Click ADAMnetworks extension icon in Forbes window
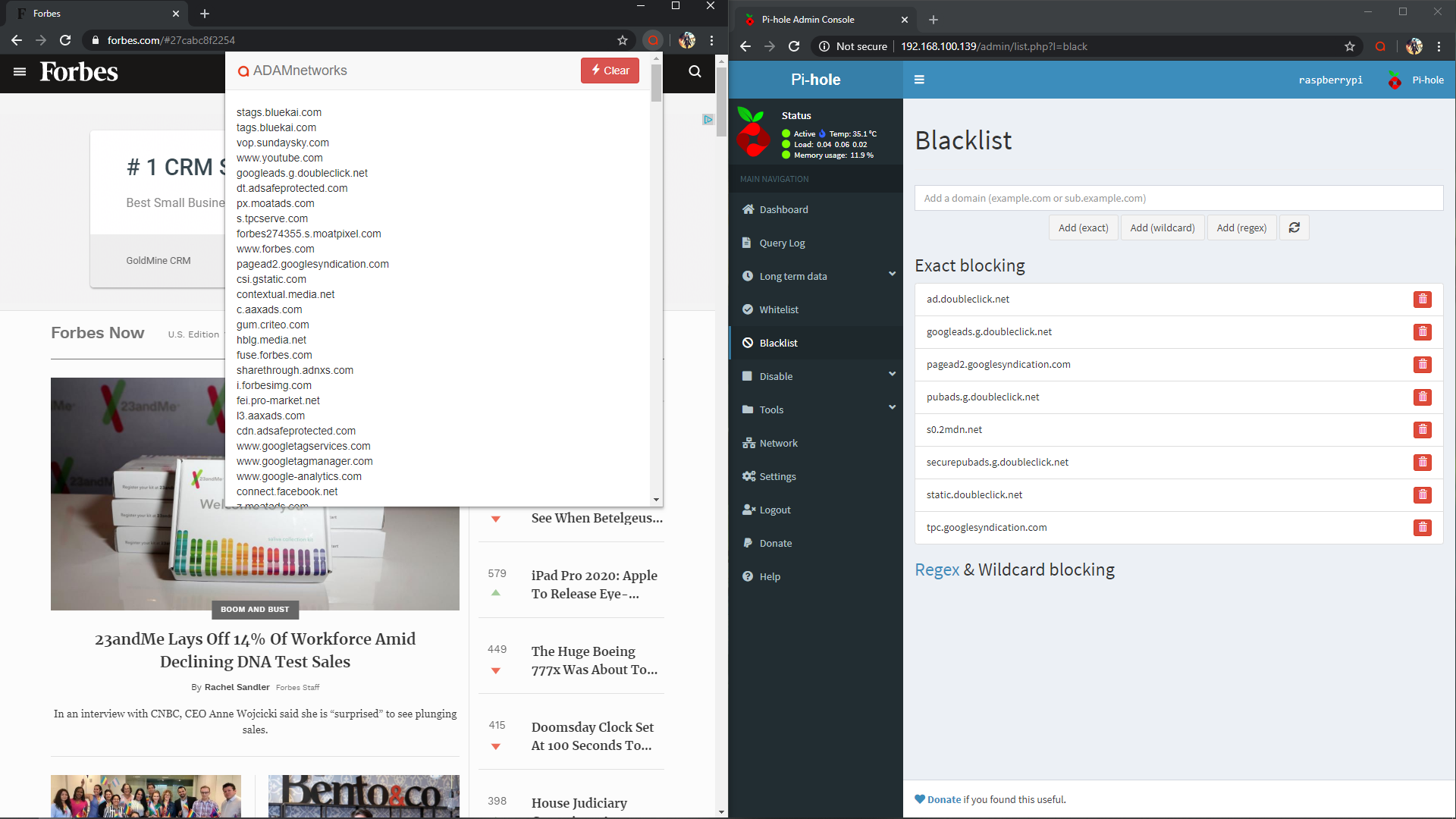This screenshot has height=819, width=1456. pos(652,40)
